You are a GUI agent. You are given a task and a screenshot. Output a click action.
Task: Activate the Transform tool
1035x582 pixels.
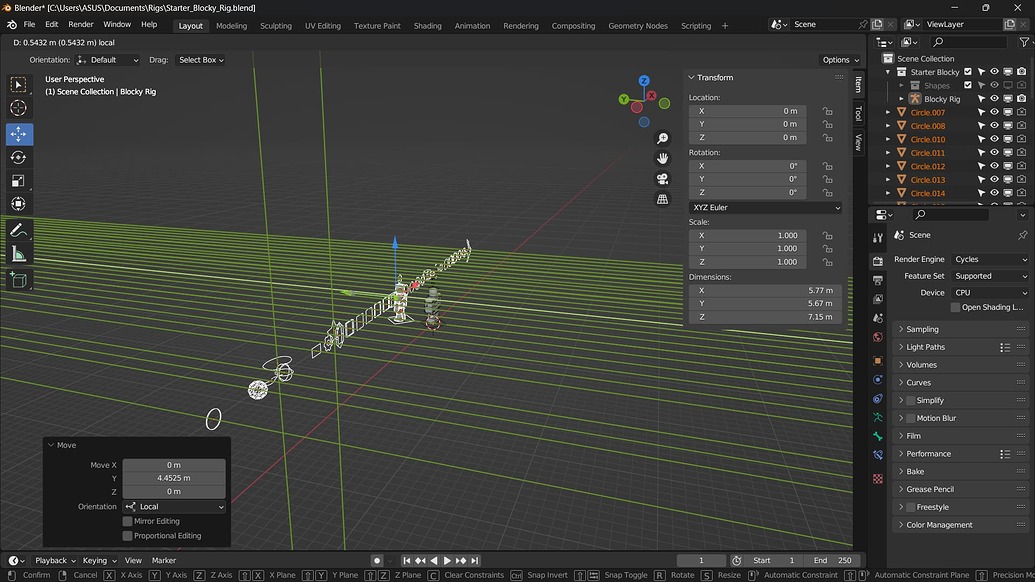tap(18, 204)
